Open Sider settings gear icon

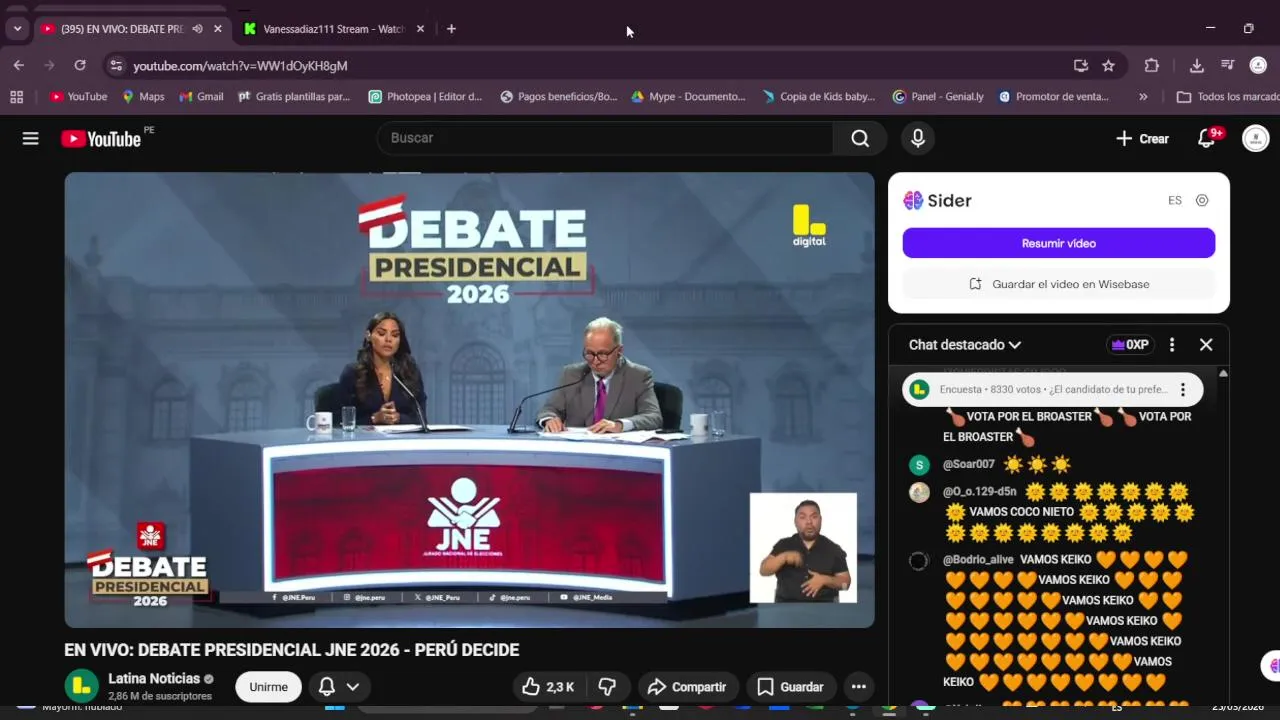1202,200
